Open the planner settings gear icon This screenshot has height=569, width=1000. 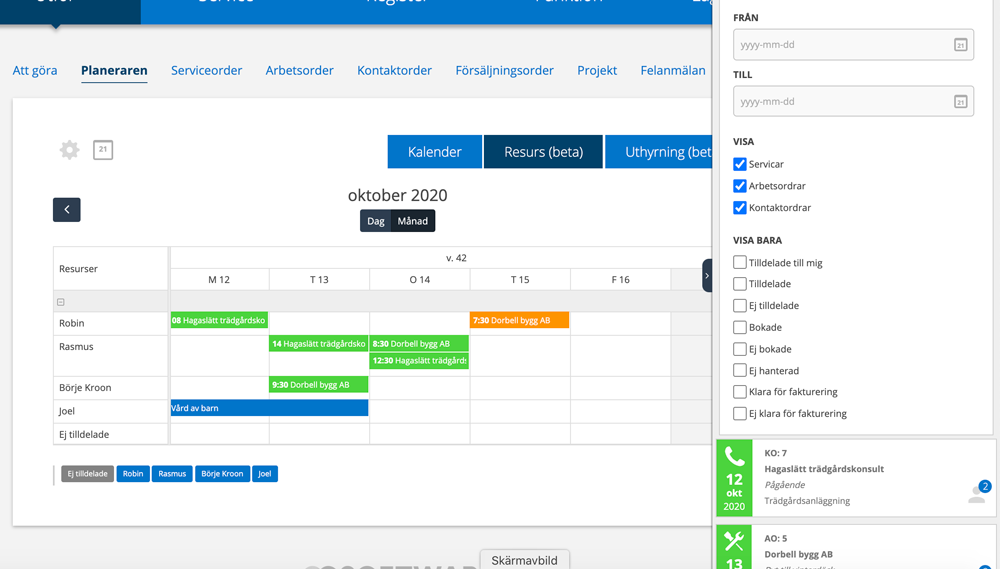[x=70, y=150]
